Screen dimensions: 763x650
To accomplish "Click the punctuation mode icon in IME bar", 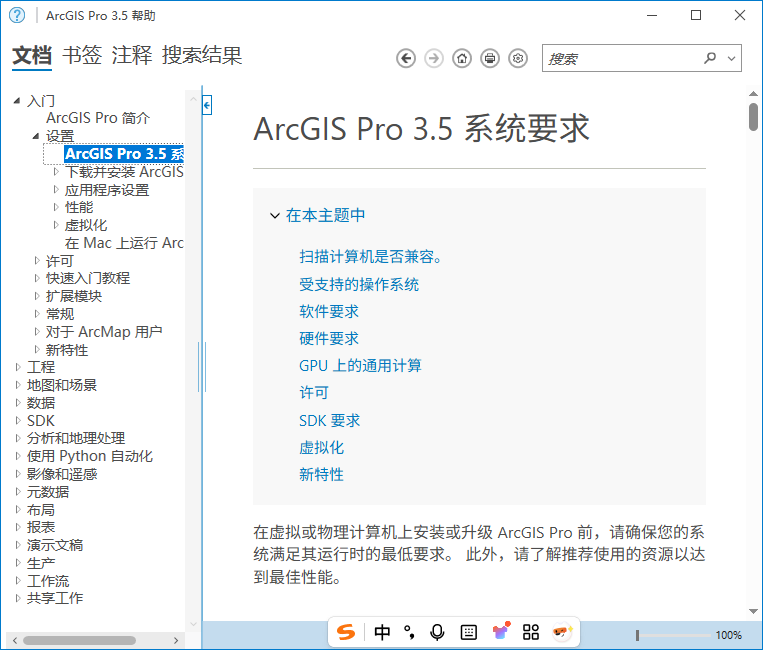I will pos(410,632).
